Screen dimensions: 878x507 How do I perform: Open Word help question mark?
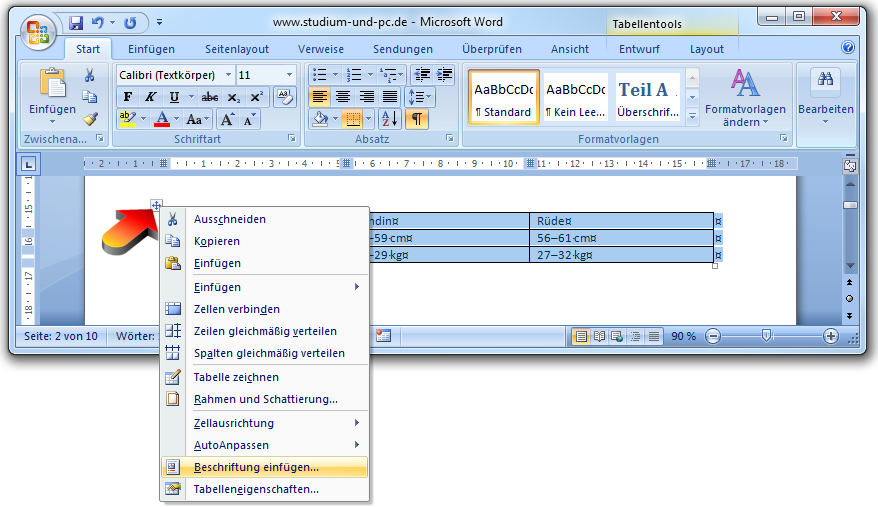[x=848, y=48]
